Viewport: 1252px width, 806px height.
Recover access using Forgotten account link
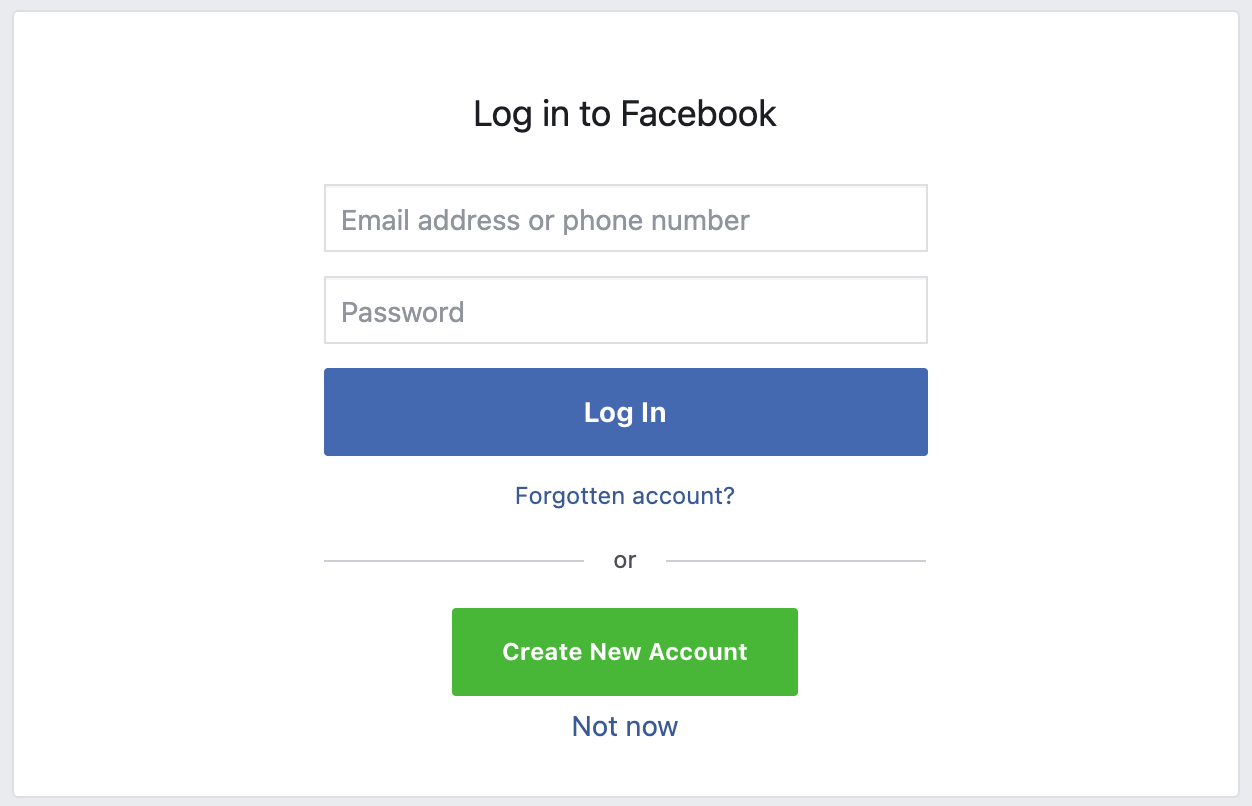[x=625, y=496]
